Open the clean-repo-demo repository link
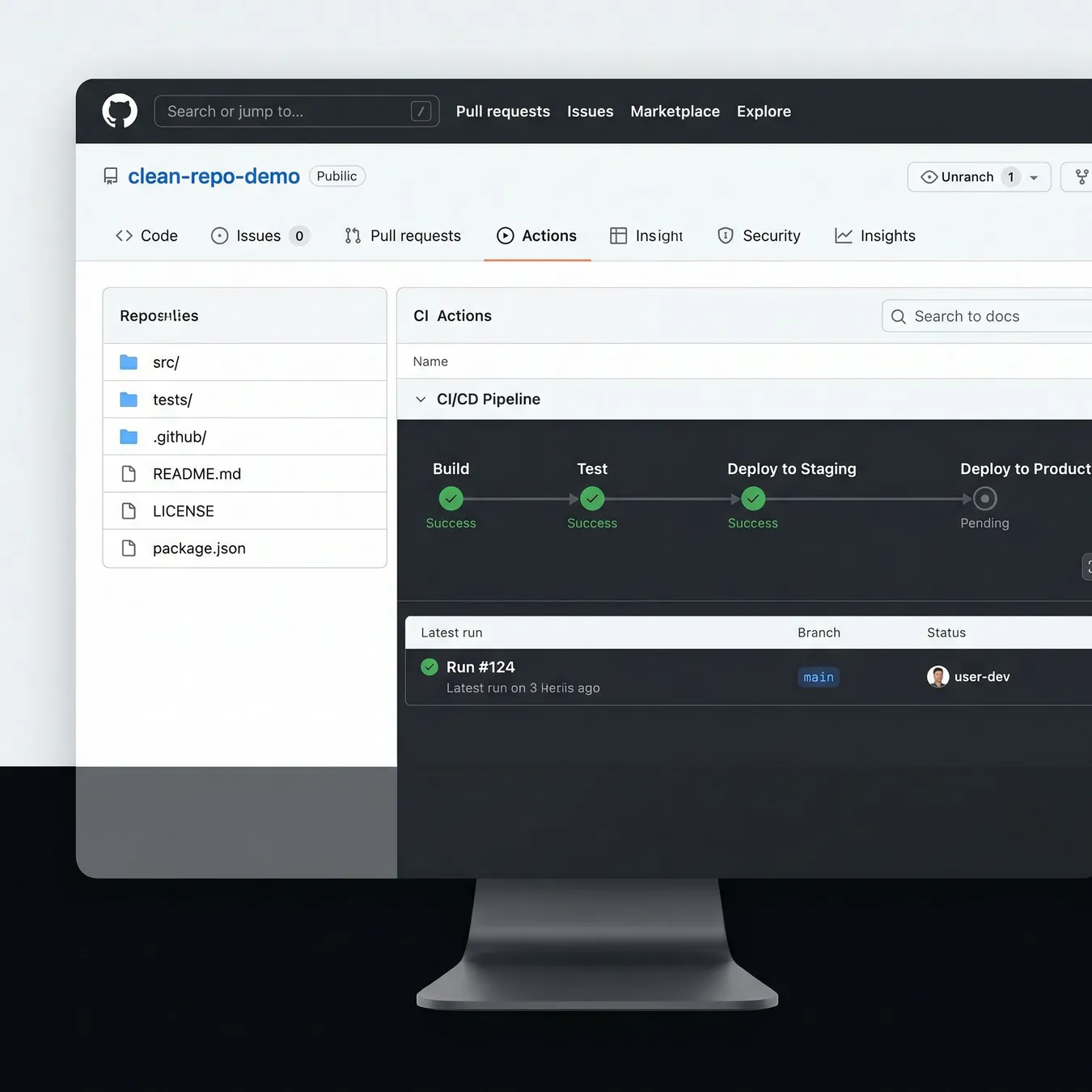1092x1092 pixels. click(x=214, y=176)
